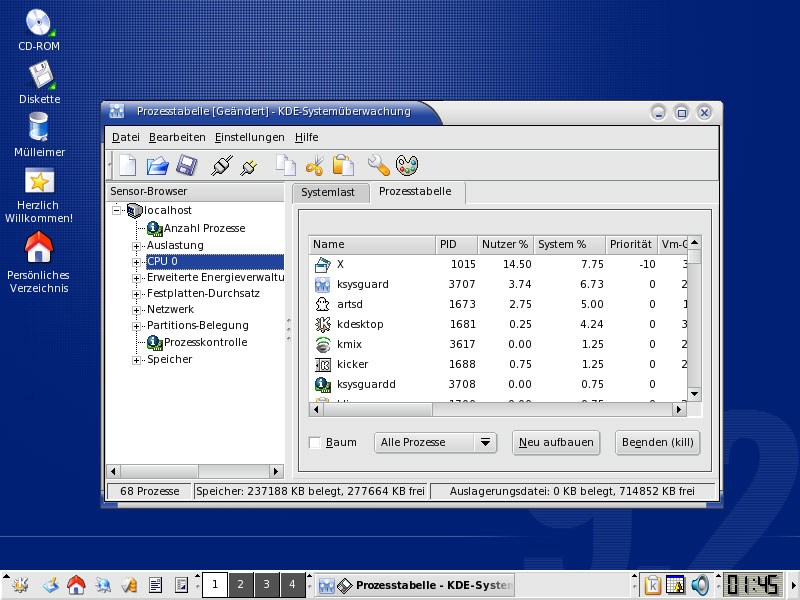800x600 pixels.
Task: Click the Neu aufbauen button
Action: (556, 443)
